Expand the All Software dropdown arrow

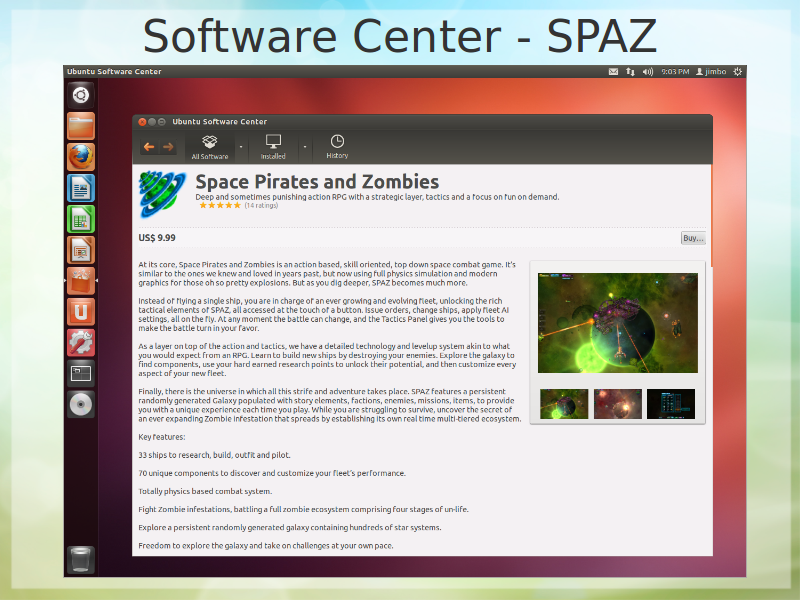241,147
